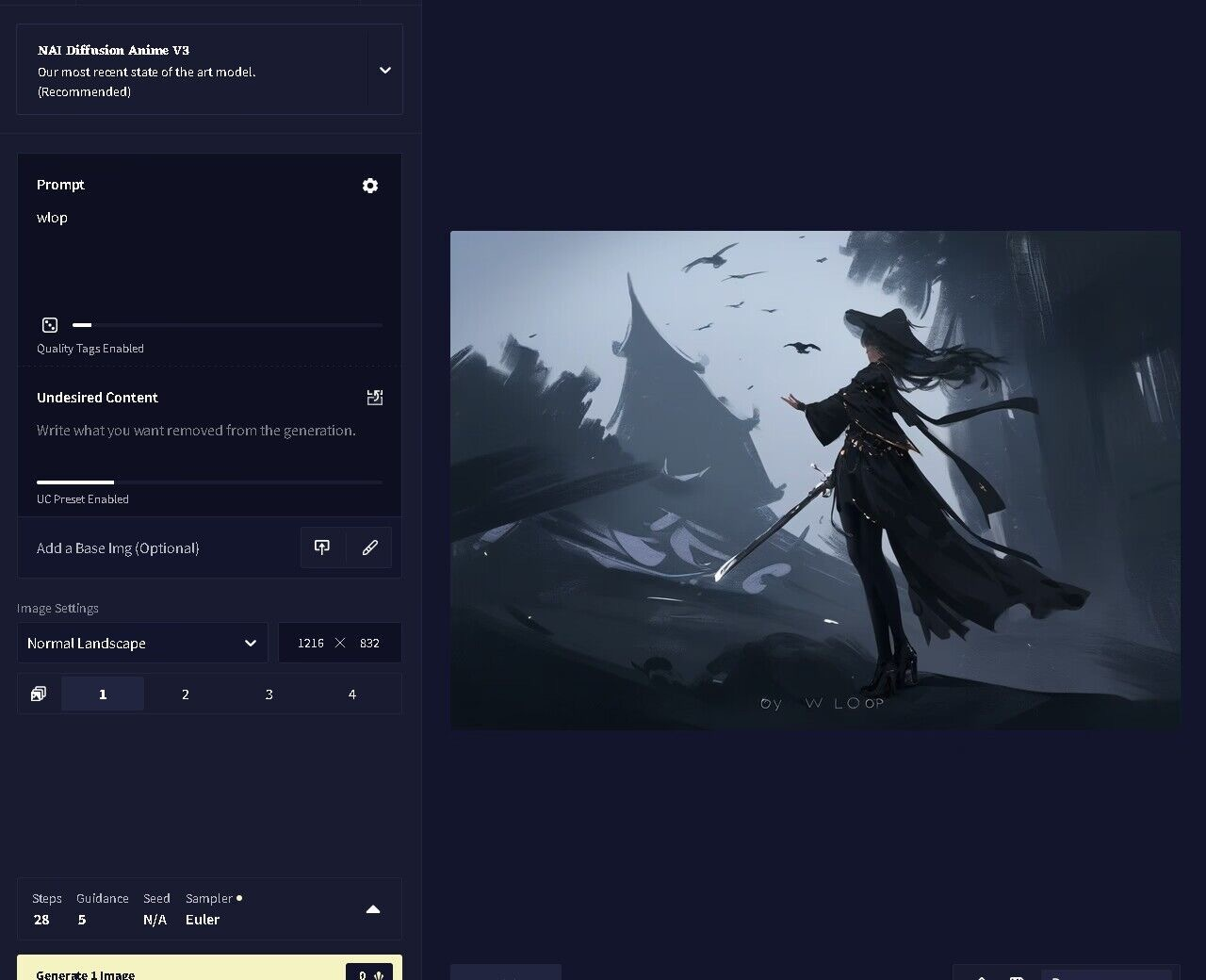Expand the AI settings panel arrow
The height and width of the screenshot is (980, 1206).
(x=373, y=909)
